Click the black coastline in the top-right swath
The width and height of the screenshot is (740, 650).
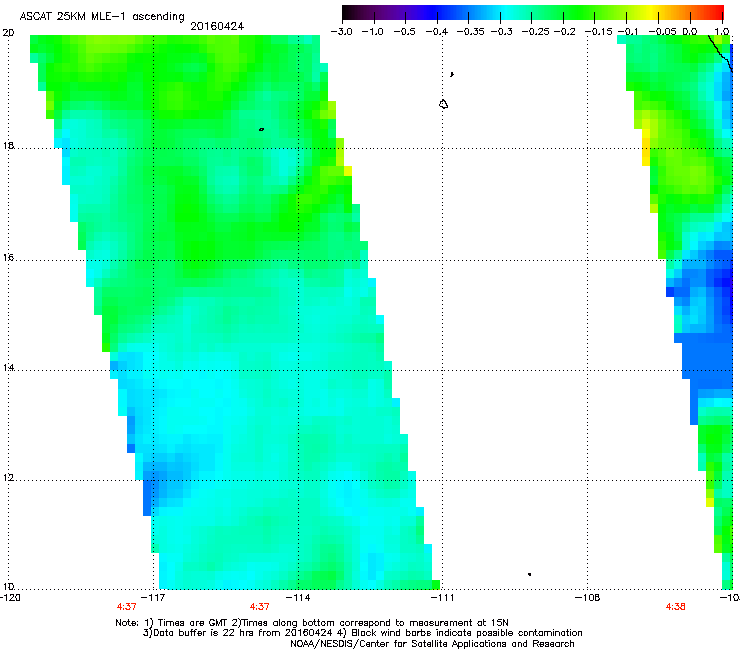point(721,54)
